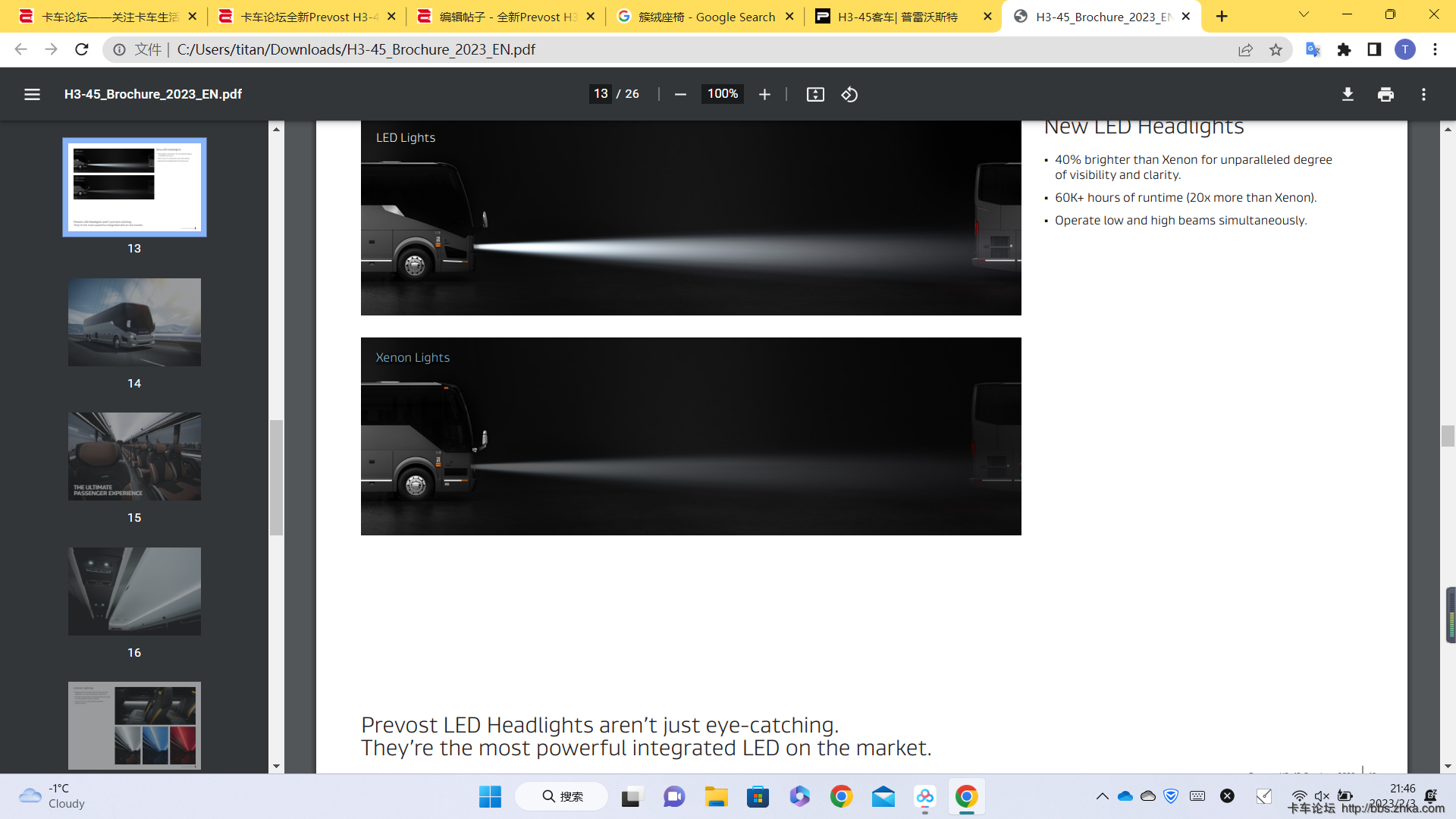Zoom in with the plus icon
The width and height of the screenshot is (1456, 819).
(764, 94)
